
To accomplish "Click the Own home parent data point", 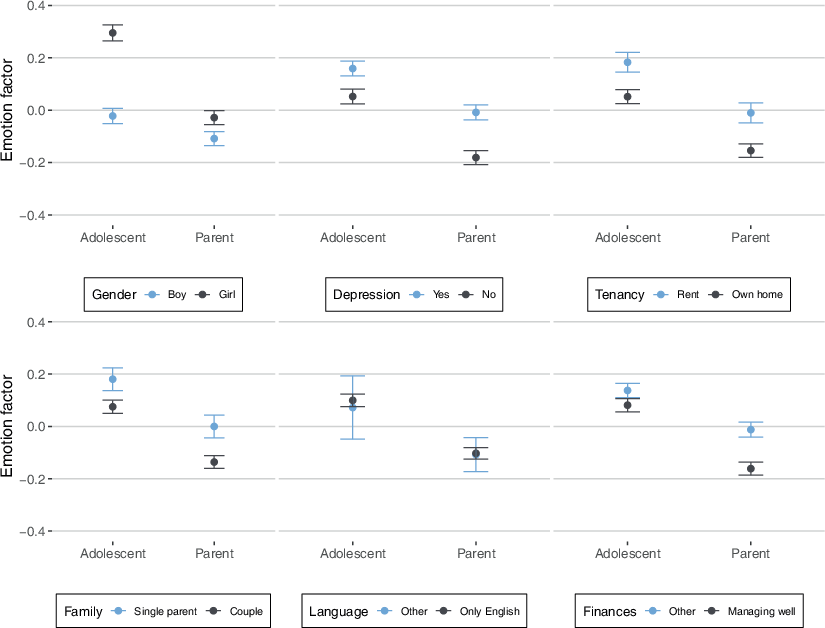I will pos(751,151).
